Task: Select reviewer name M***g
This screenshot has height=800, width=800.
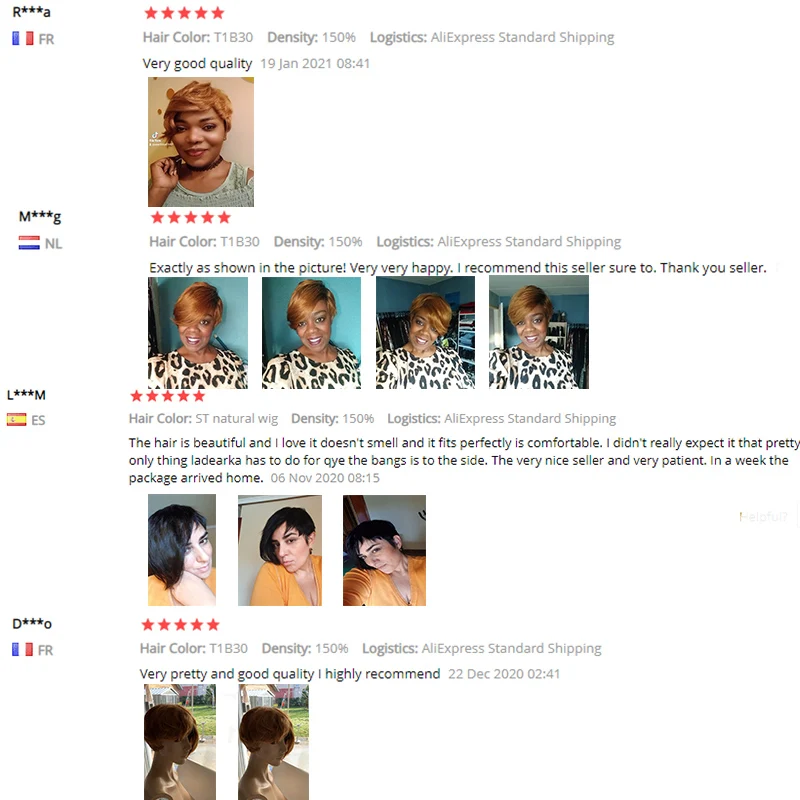Action: click(x=40, y=217)
